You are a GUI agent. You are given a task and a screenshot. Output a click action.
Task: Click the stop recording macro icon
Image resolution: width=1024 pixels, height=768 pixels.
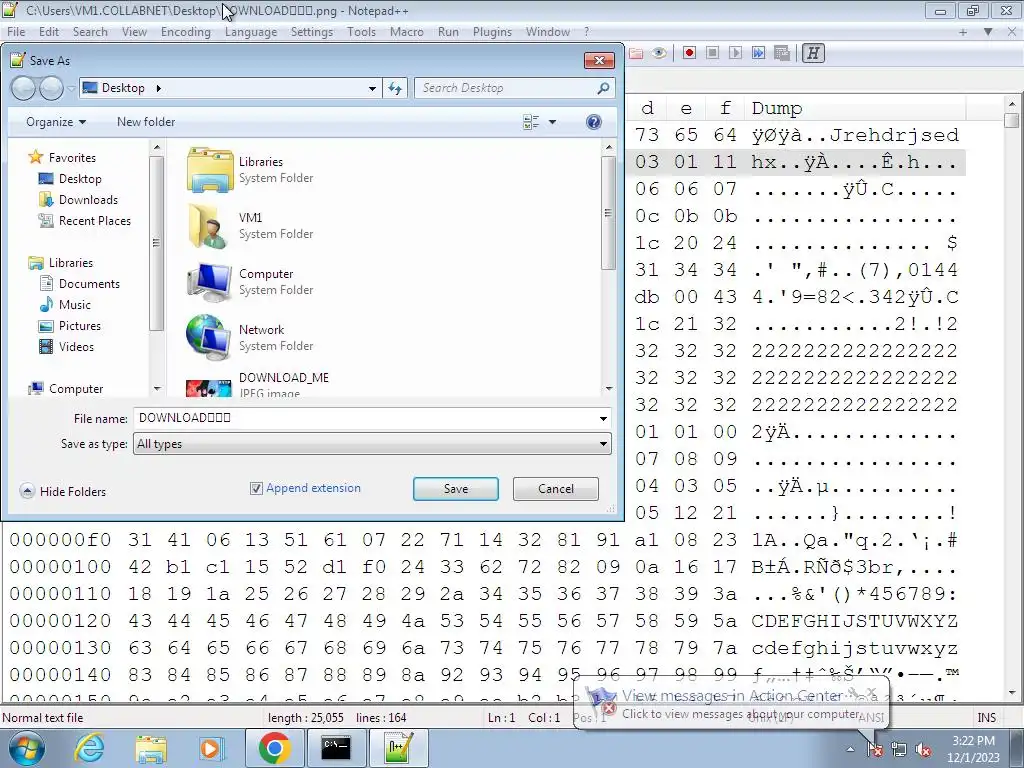712,53
